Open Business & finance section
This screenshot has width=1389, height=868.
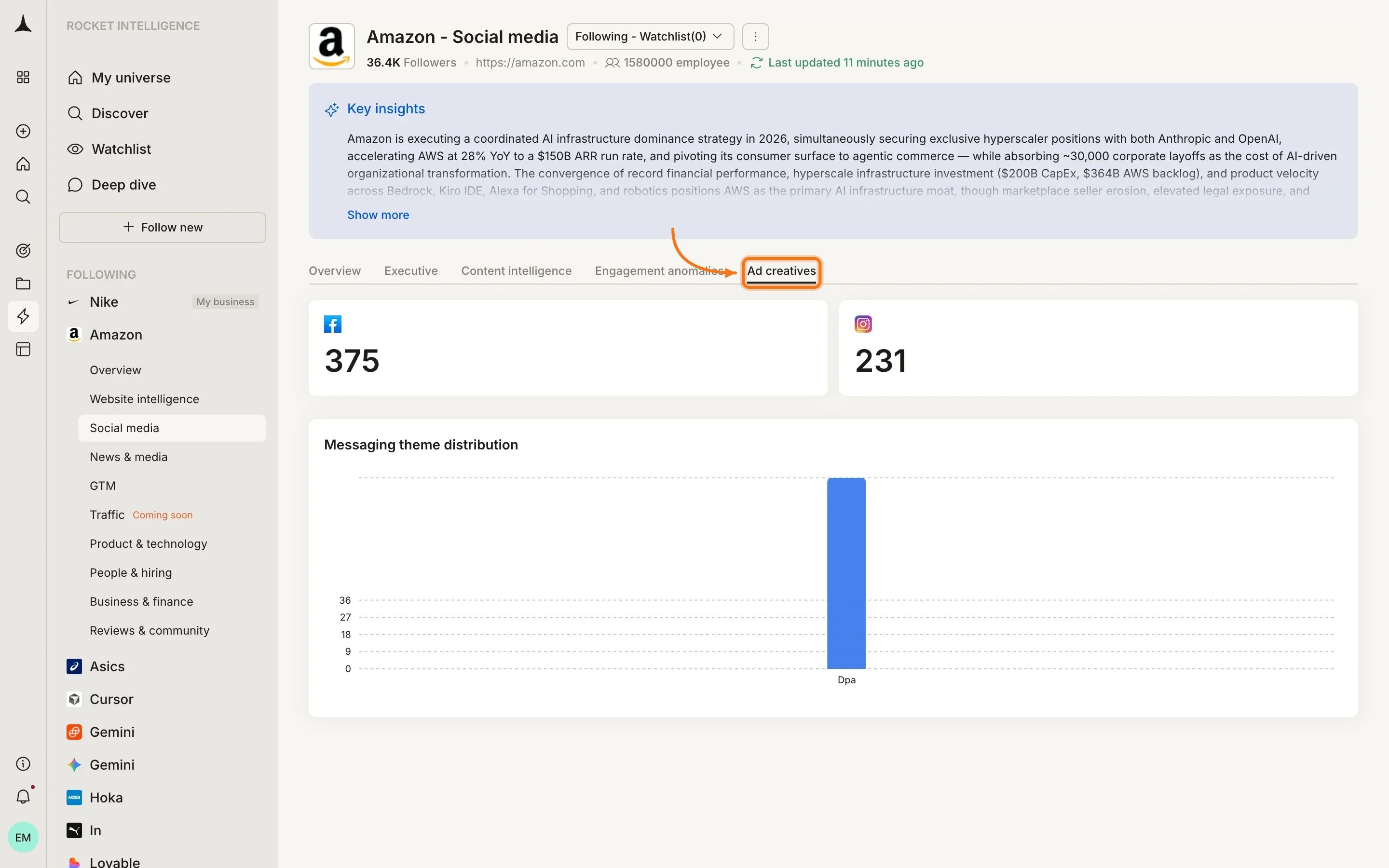[x=141, y=602]
